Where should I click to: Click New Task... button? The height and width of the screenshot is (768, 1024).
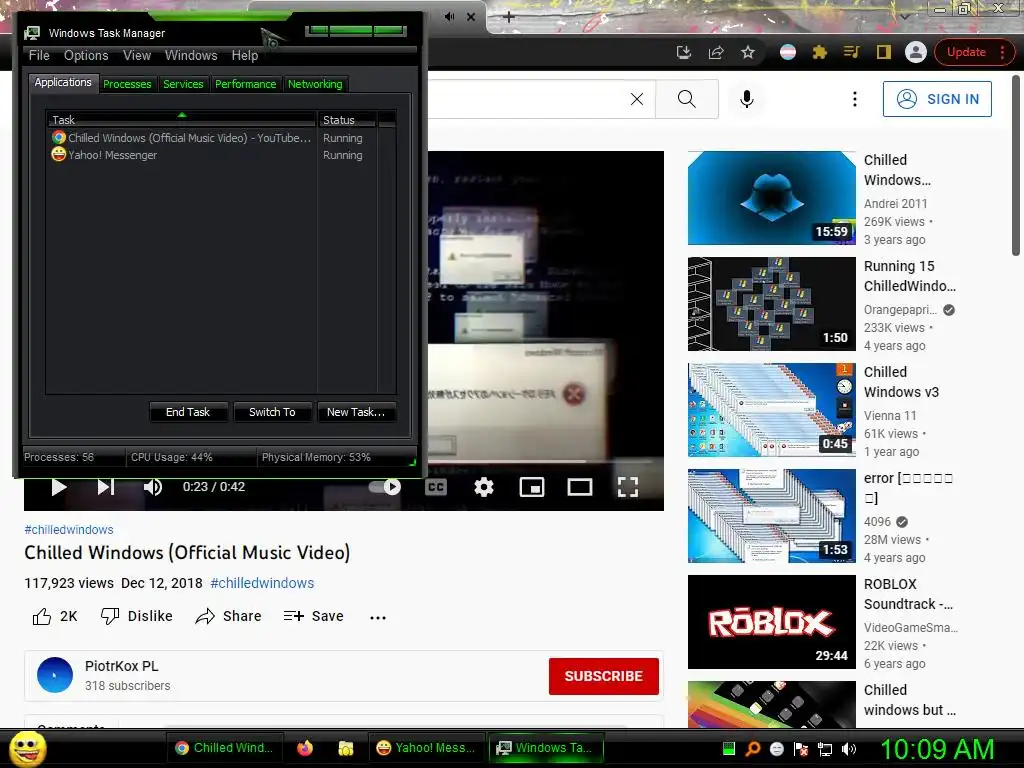pyautogui.click(x=357, y=412)
